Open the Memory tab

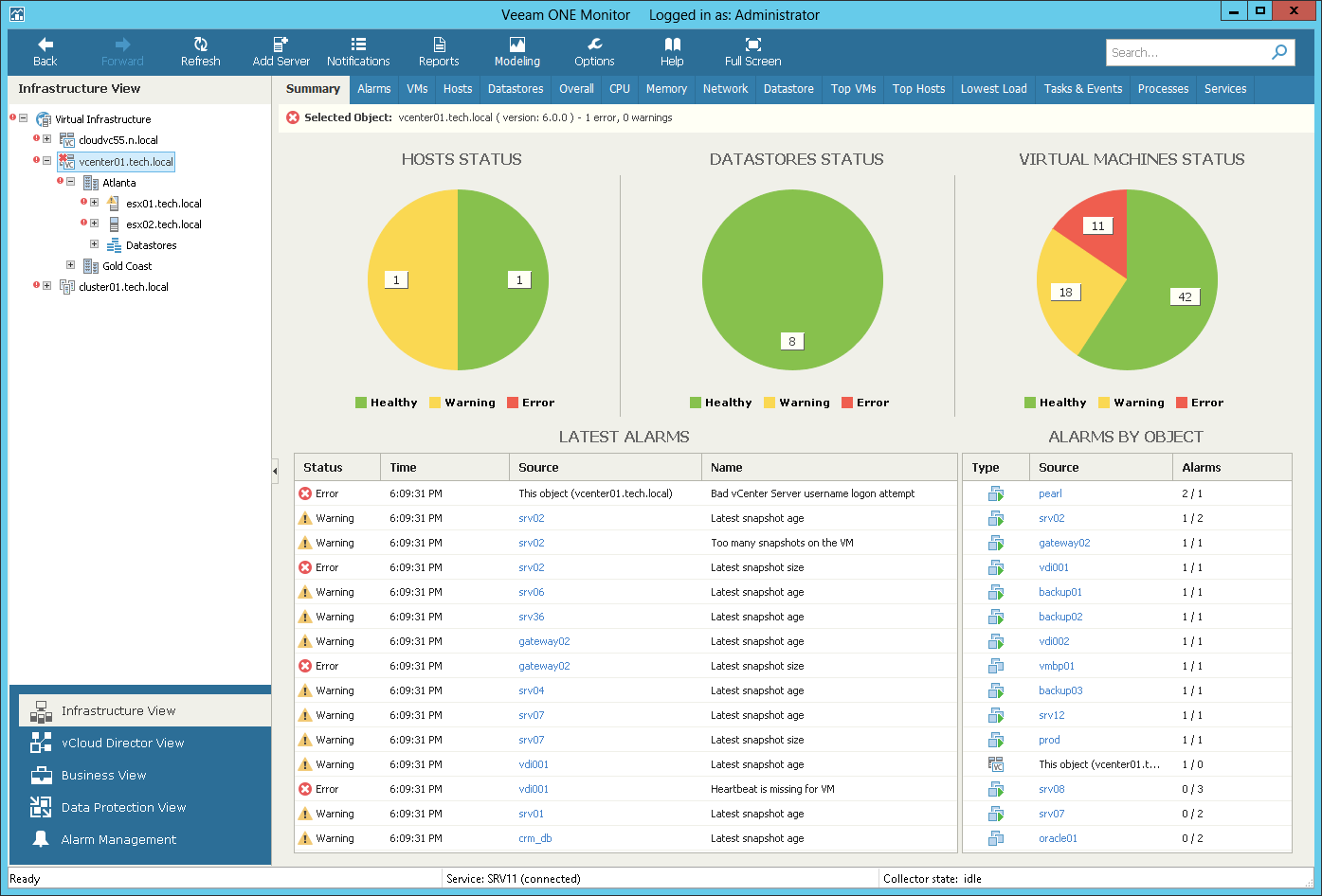pos(666,89)
